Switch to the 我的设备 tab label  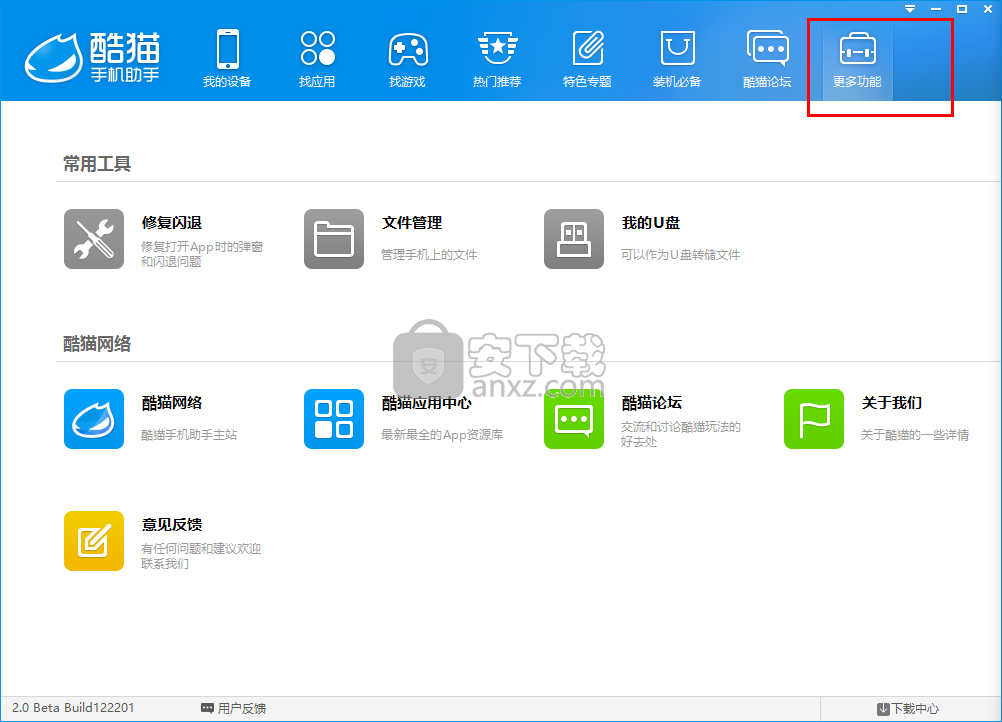227,82
